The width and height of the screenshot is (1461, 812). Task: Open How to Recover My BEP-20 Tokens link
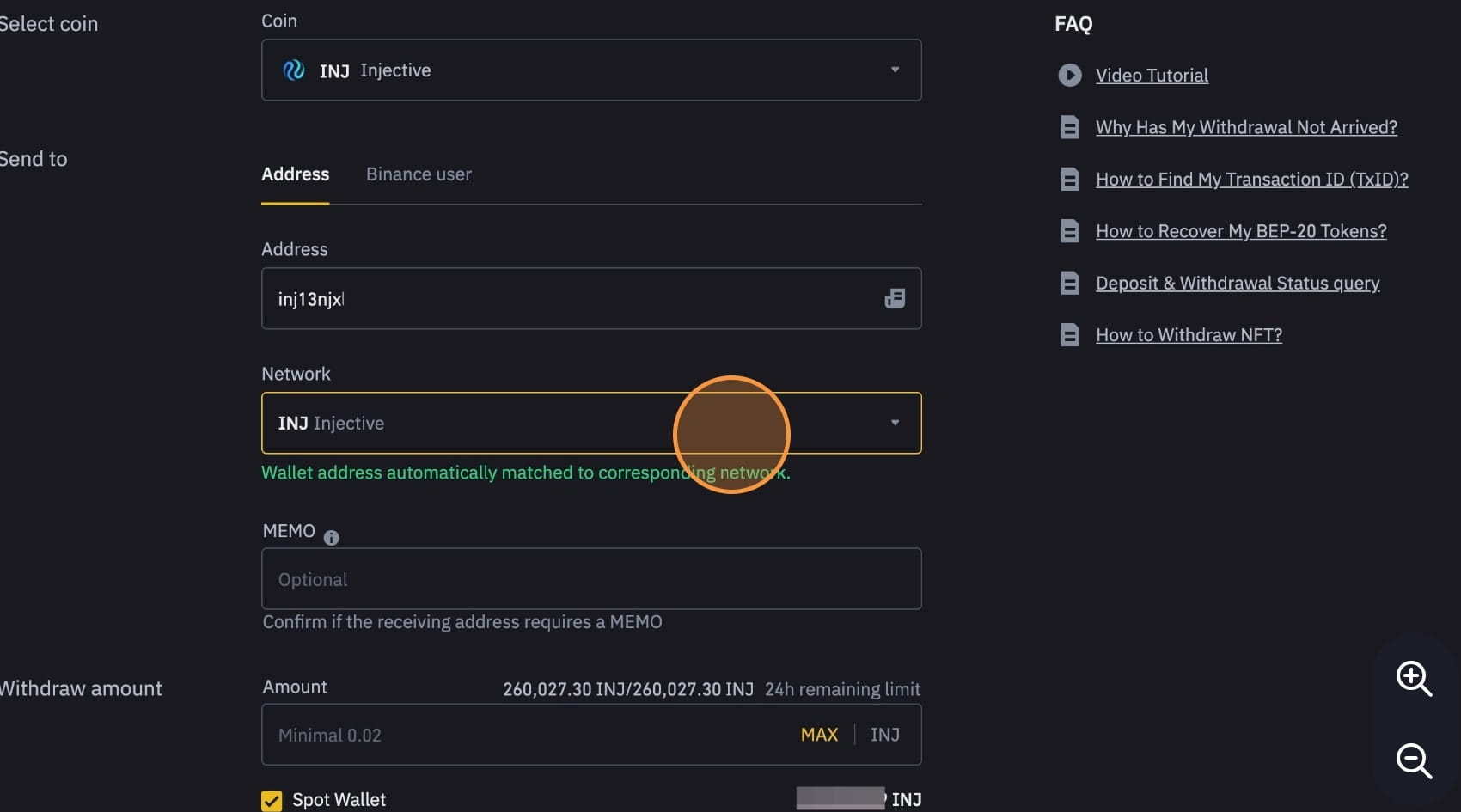(x=1240, y=231)
